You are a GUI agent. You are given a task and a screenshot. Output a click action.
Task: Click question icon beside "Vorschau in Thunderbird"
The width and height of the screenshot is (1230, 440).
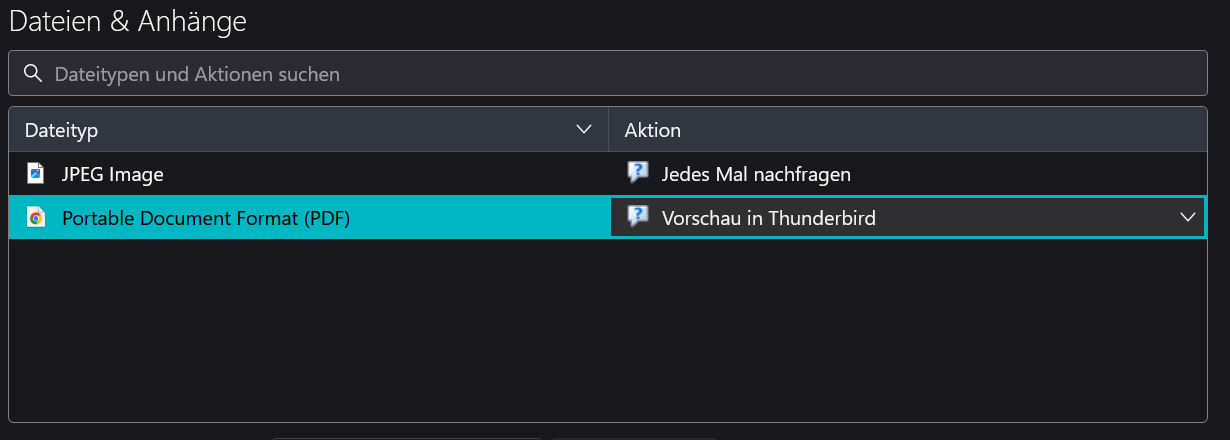click(637, 216)
